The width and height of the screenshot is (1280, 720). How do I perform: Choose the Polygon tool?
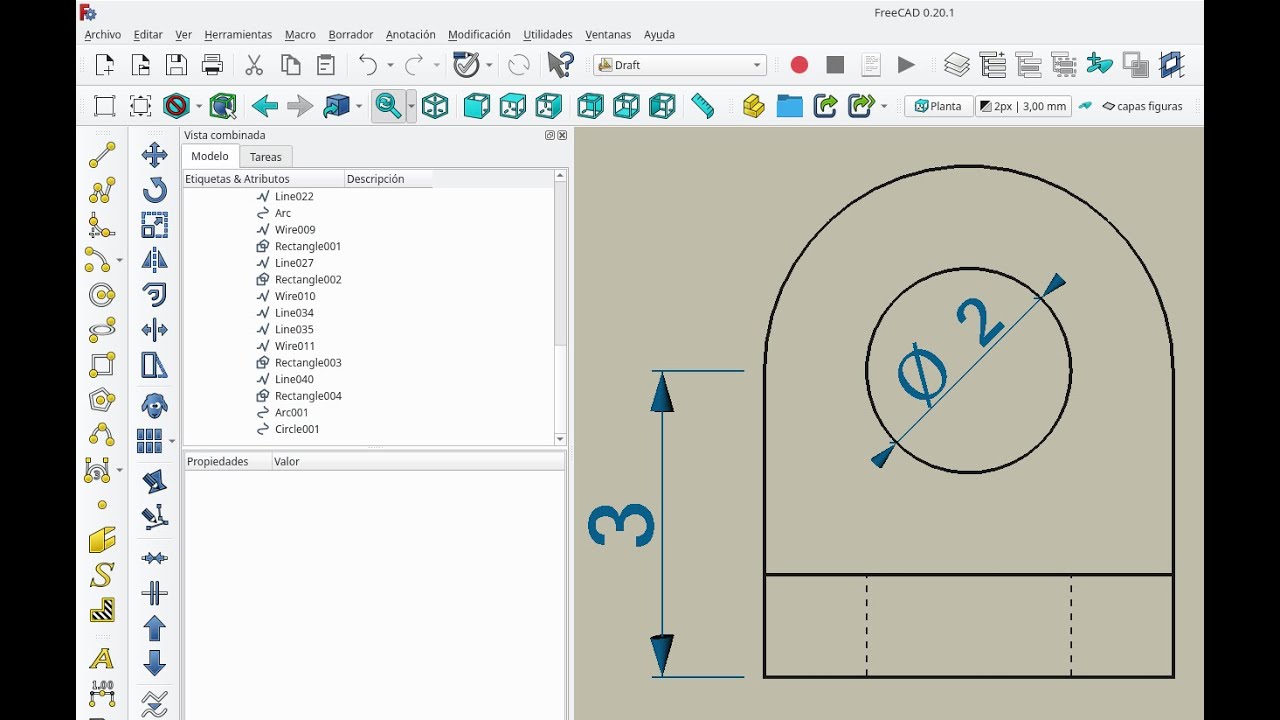[102, 400]
